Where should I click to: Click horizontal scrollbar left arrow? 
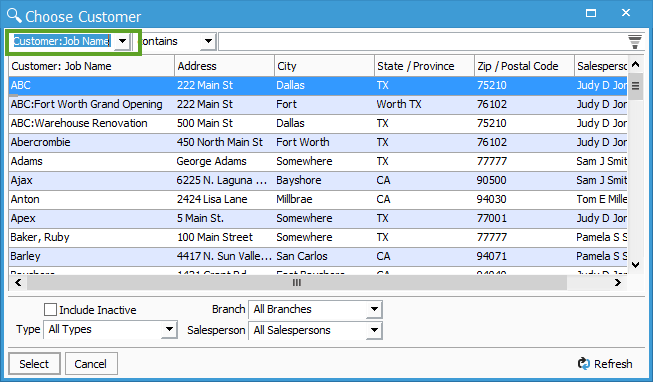coord(18,282)
